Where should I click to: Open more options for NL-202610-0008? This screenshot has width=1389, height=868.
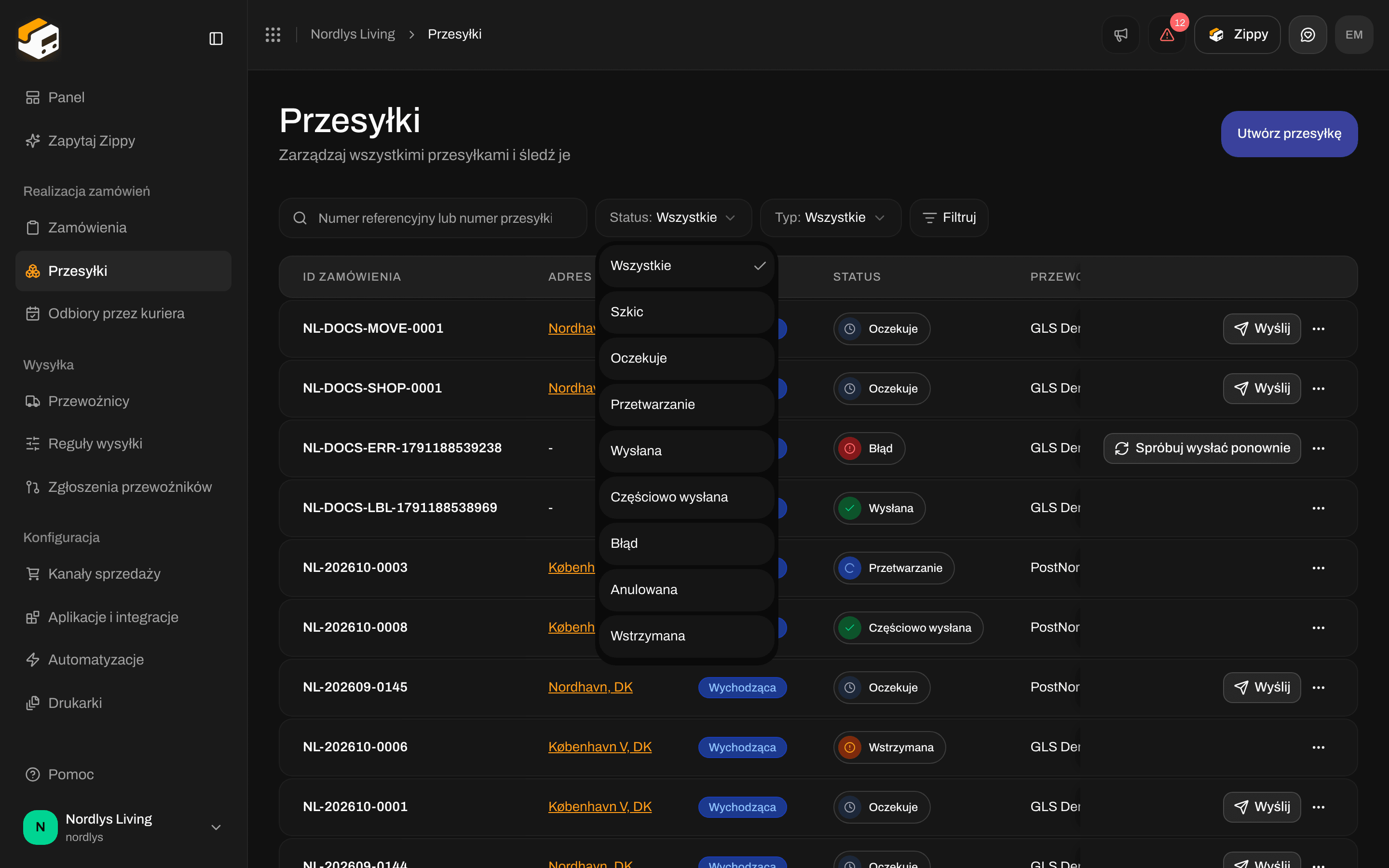[x=1319, y=627]
